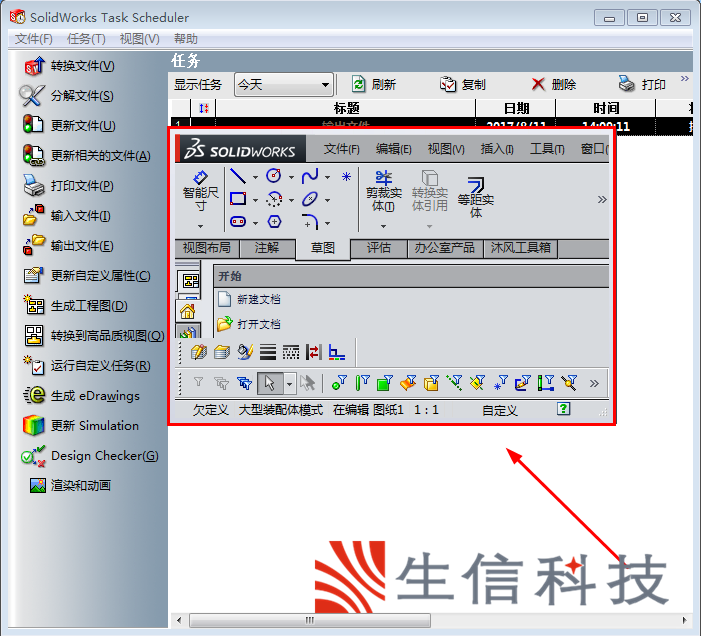Screen dimensions: 701x636
Task: Toggle the Select arrow tool
Action: pos(270,383)
